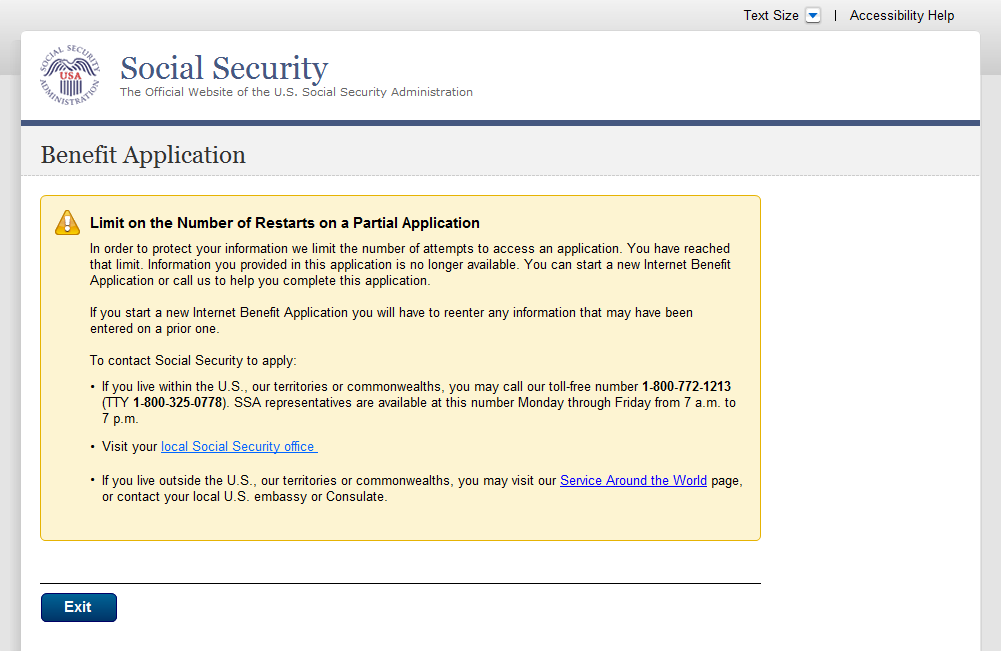Click the TTY number 1-800-325-0778

click(177, 403)
